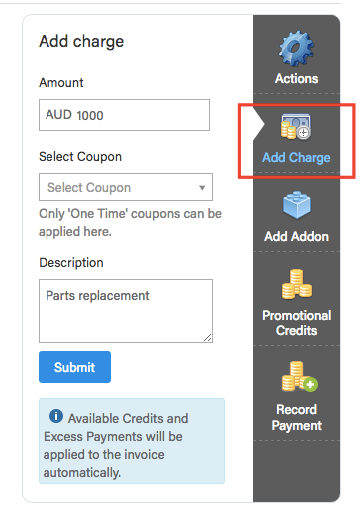Click the Add charge panel heading
The height and width of the screenshot is (515, 361).
(x=82, y=42)
